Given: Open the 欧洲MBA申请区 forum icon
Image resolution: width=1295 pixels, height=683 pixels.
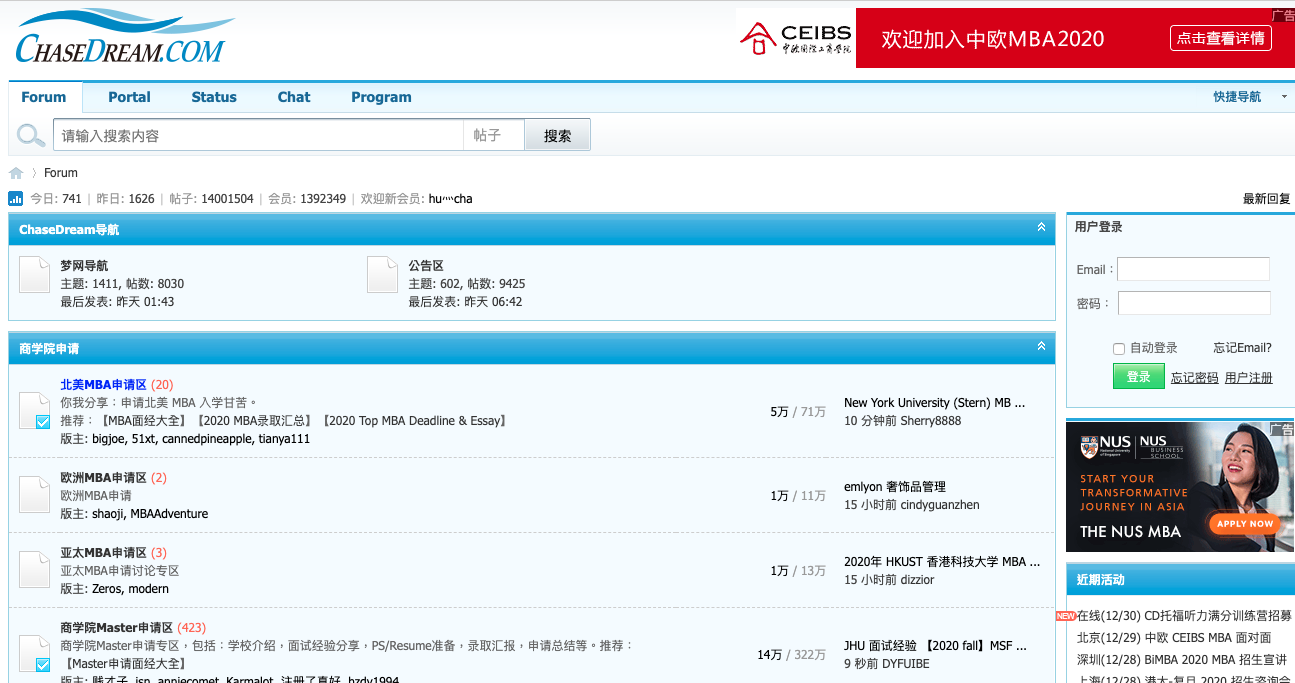Looking at the screenshot, I should 34,494.
